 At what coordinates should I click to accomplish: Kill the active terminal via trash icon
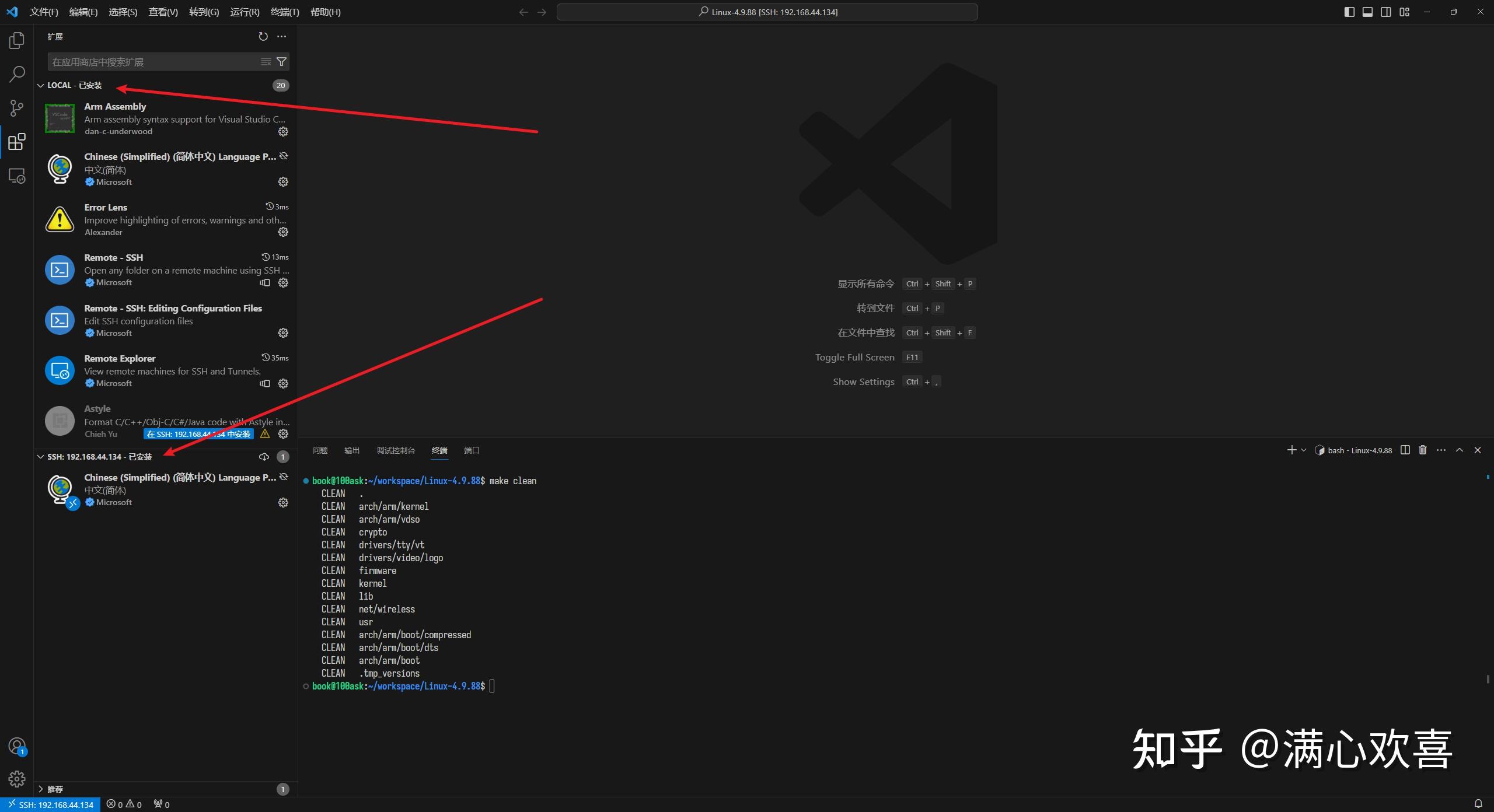click(1422, 450)
